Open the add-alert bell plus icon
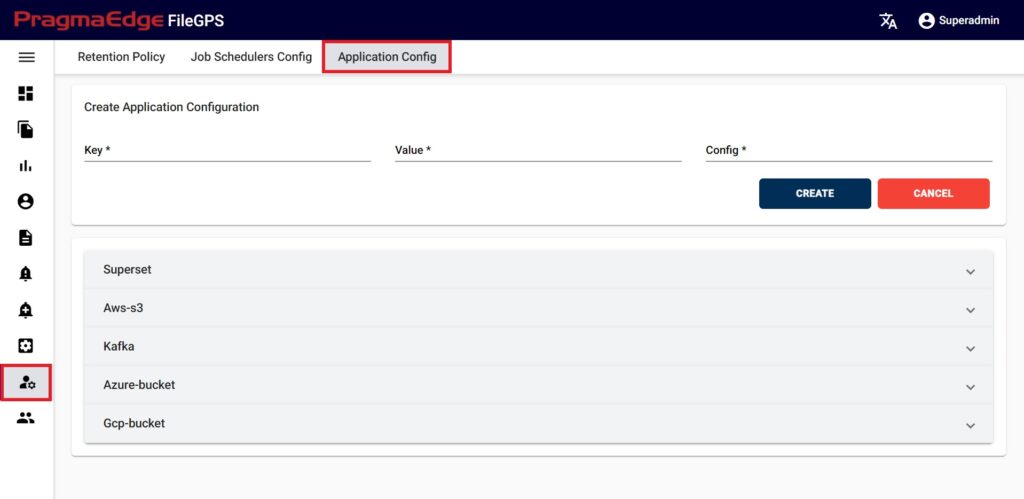The height and width of the screenshot is (499, 1024). pos(25,310)
